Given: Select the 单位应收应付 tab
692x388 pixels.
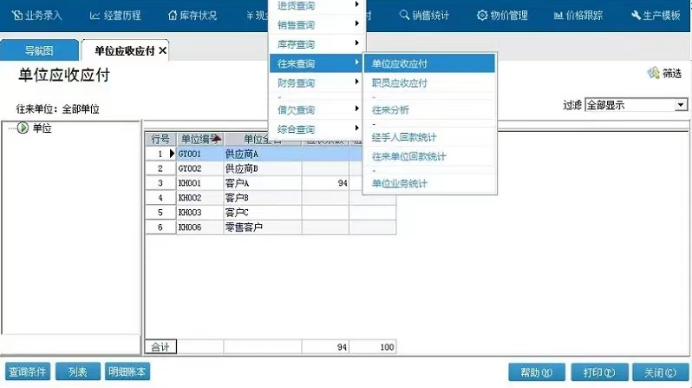Looking at the screenshot, I should [124, 51].
